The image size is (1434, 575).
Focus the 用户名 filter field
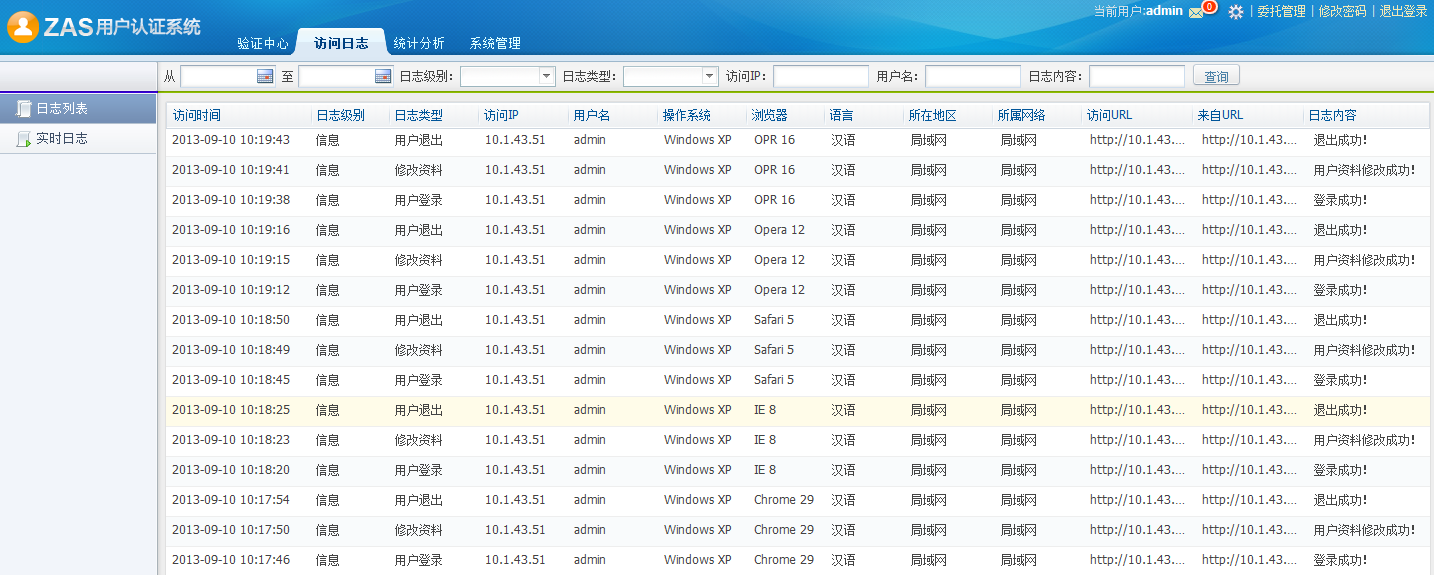(972, 76)
